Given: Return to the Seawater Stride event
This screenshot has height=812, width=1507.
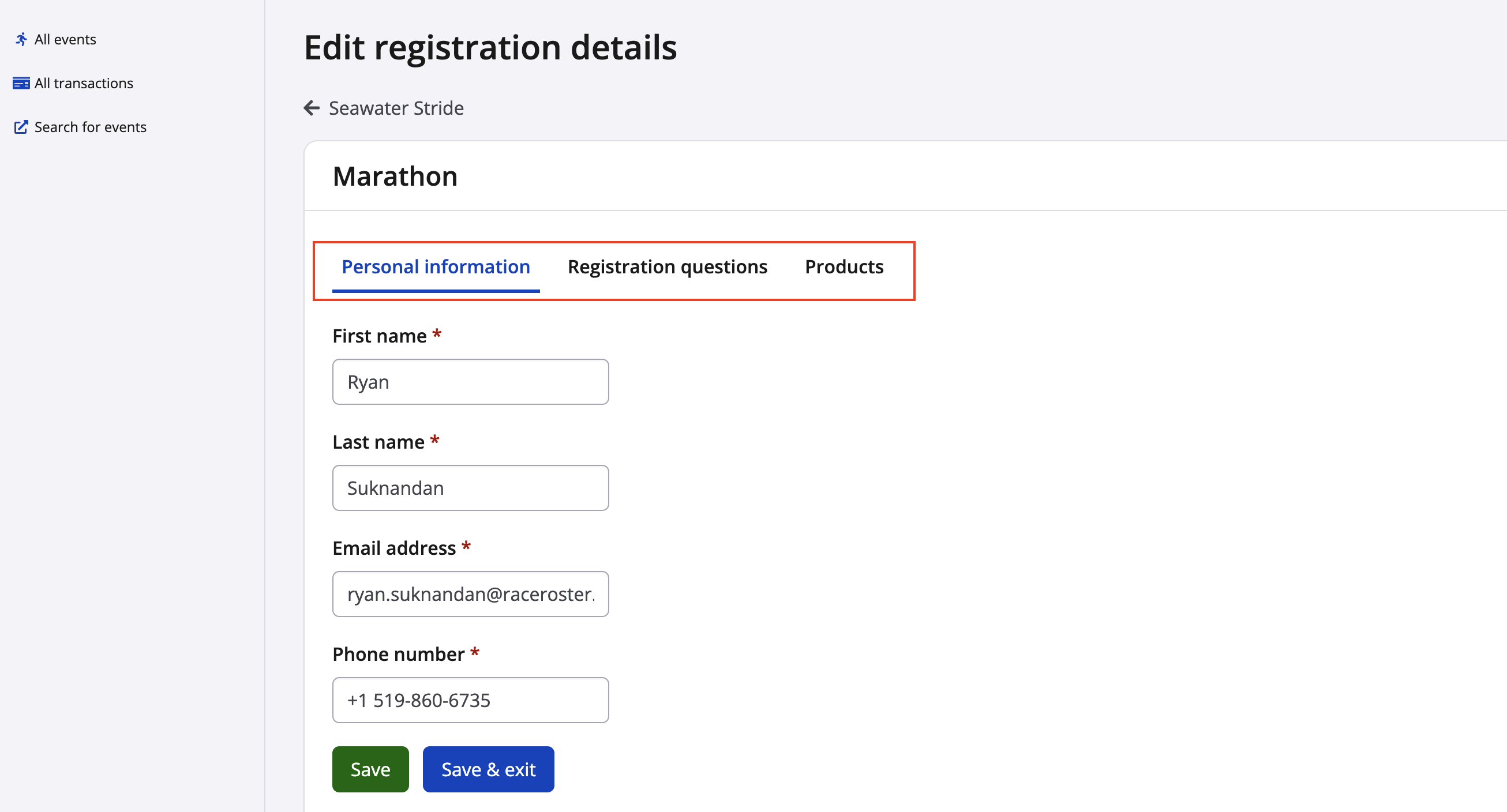Looking at the screenshot, I should 396,108.
